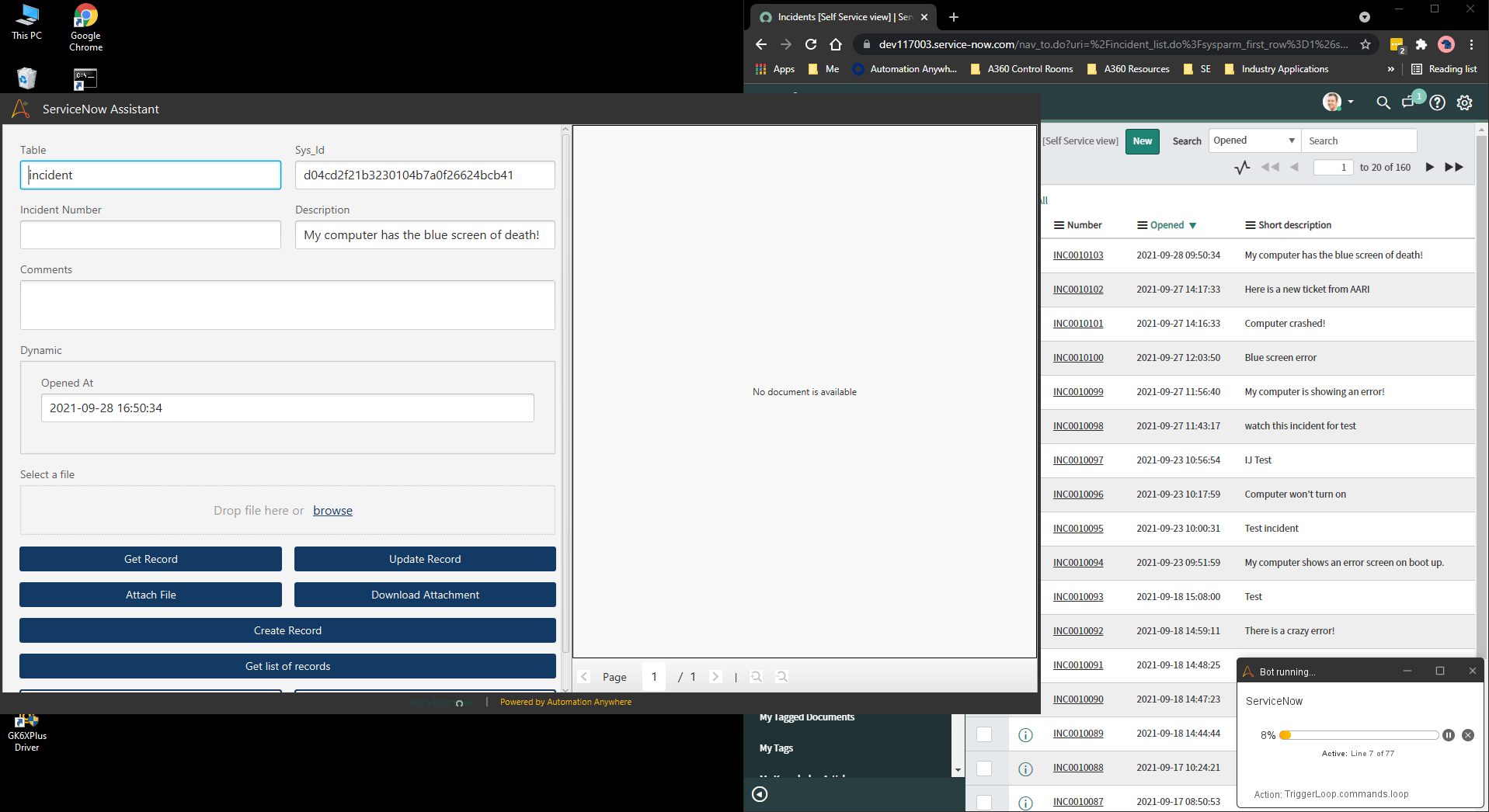This screenshot has height=812, width=1489.
Task: Open Opened column options menu
Action: coord(1143,225)
